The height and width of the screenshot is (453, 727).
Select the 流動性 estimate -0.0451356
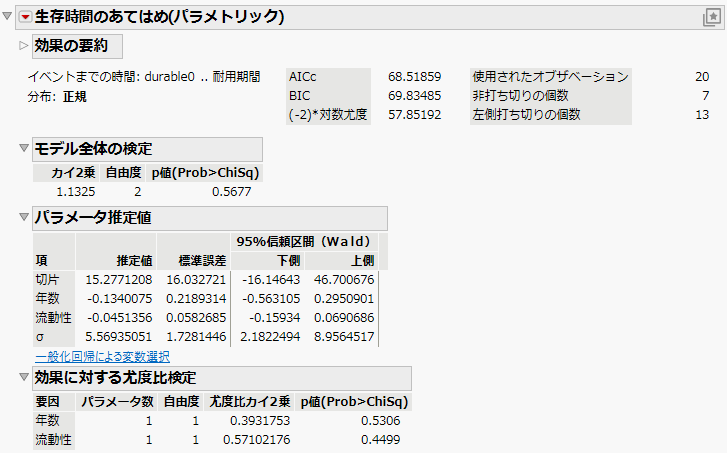(120, 318)
